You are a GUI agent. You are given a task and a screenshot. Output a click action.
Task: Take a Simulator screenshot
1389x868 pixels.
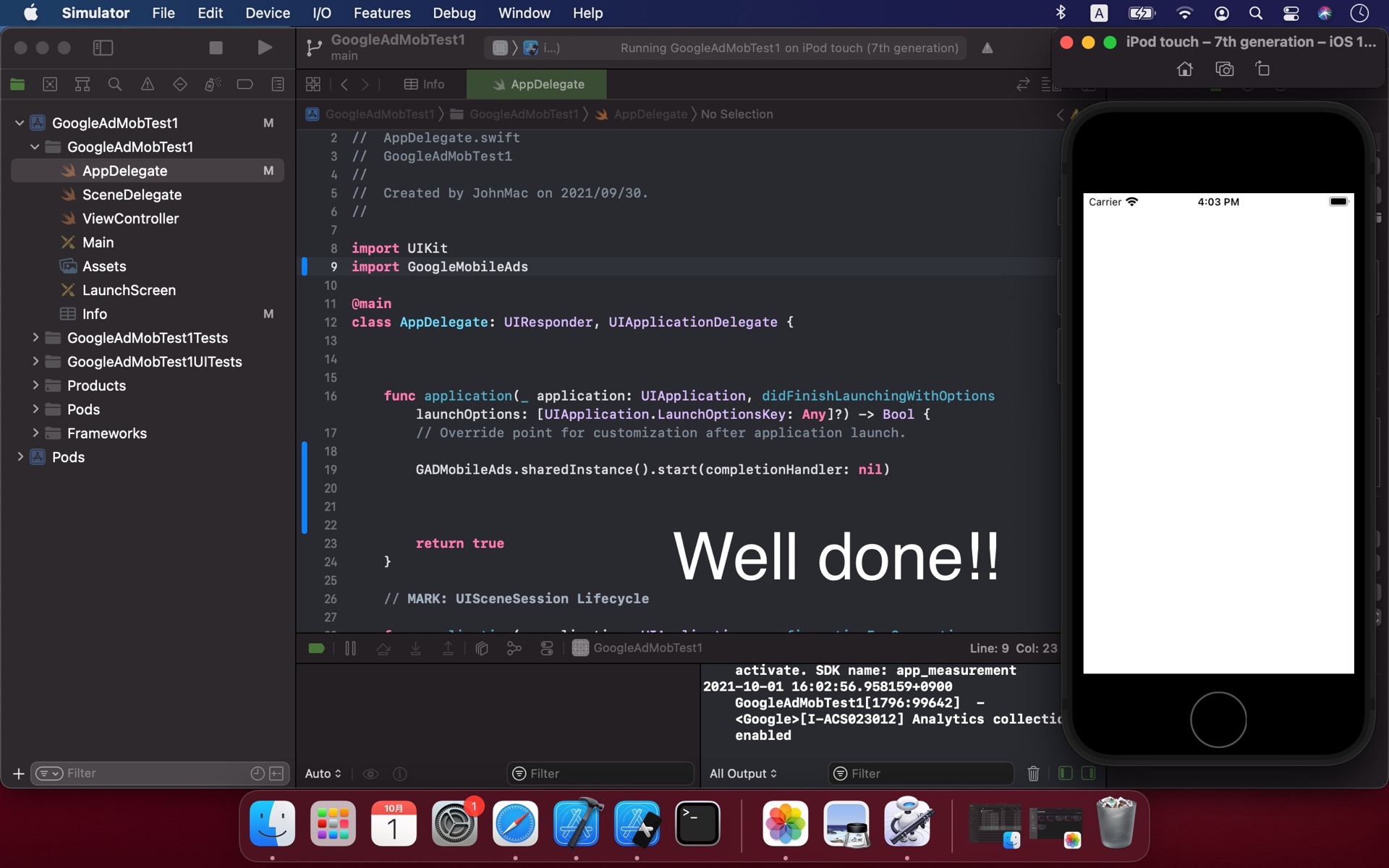pyautogui.click(x=1224, y=69)
